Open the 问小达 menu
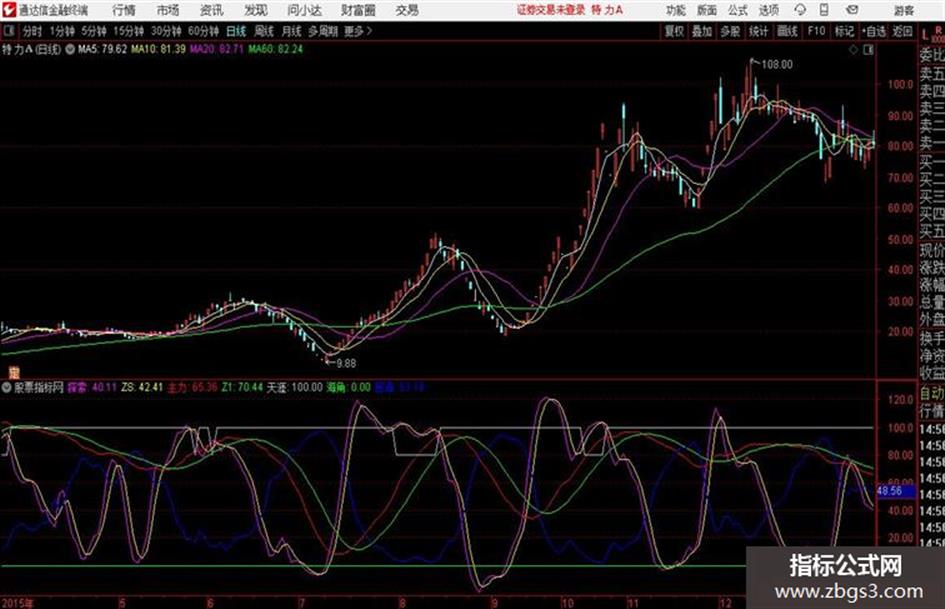The width and height of the screenshot is (945, 609). tap(304, 10)
